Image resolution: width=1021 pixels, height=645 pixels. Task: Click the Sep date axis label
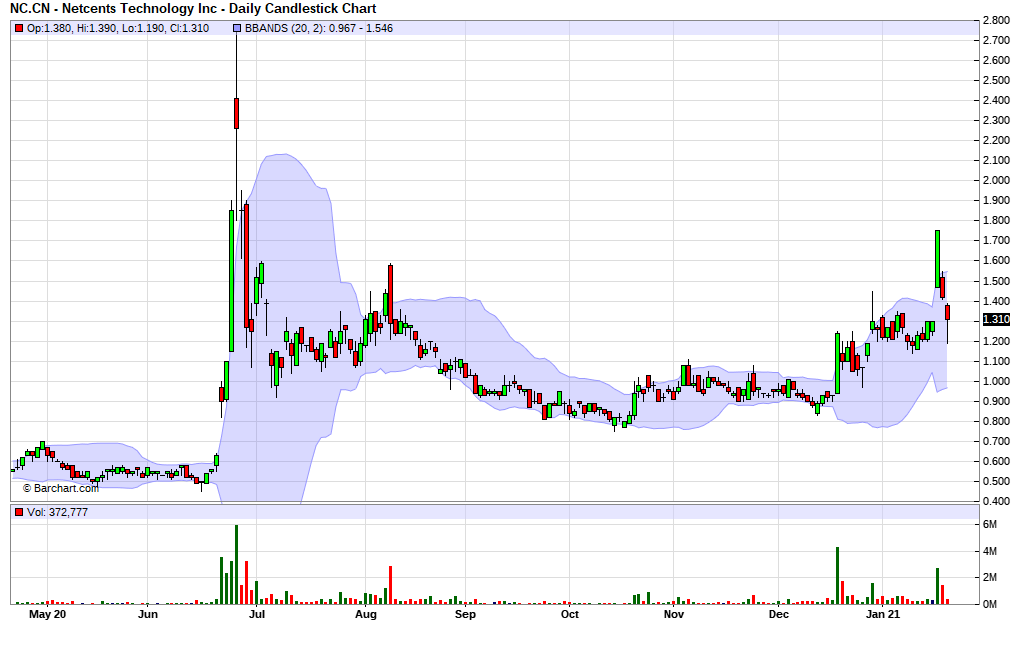466,614
